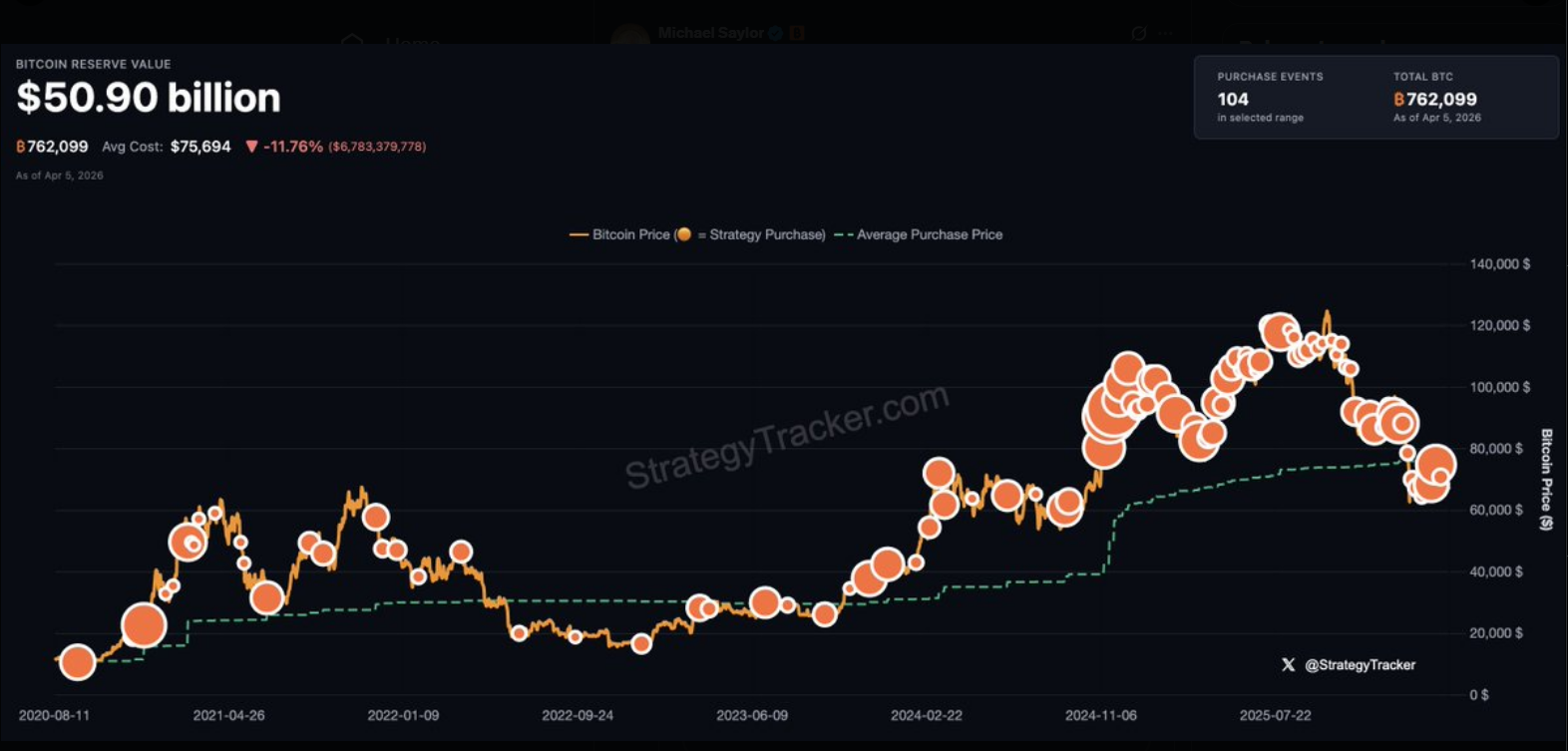Click the red down-triangle next to -11.76%
Screen dimensions: 1568x751
point(251,147)
